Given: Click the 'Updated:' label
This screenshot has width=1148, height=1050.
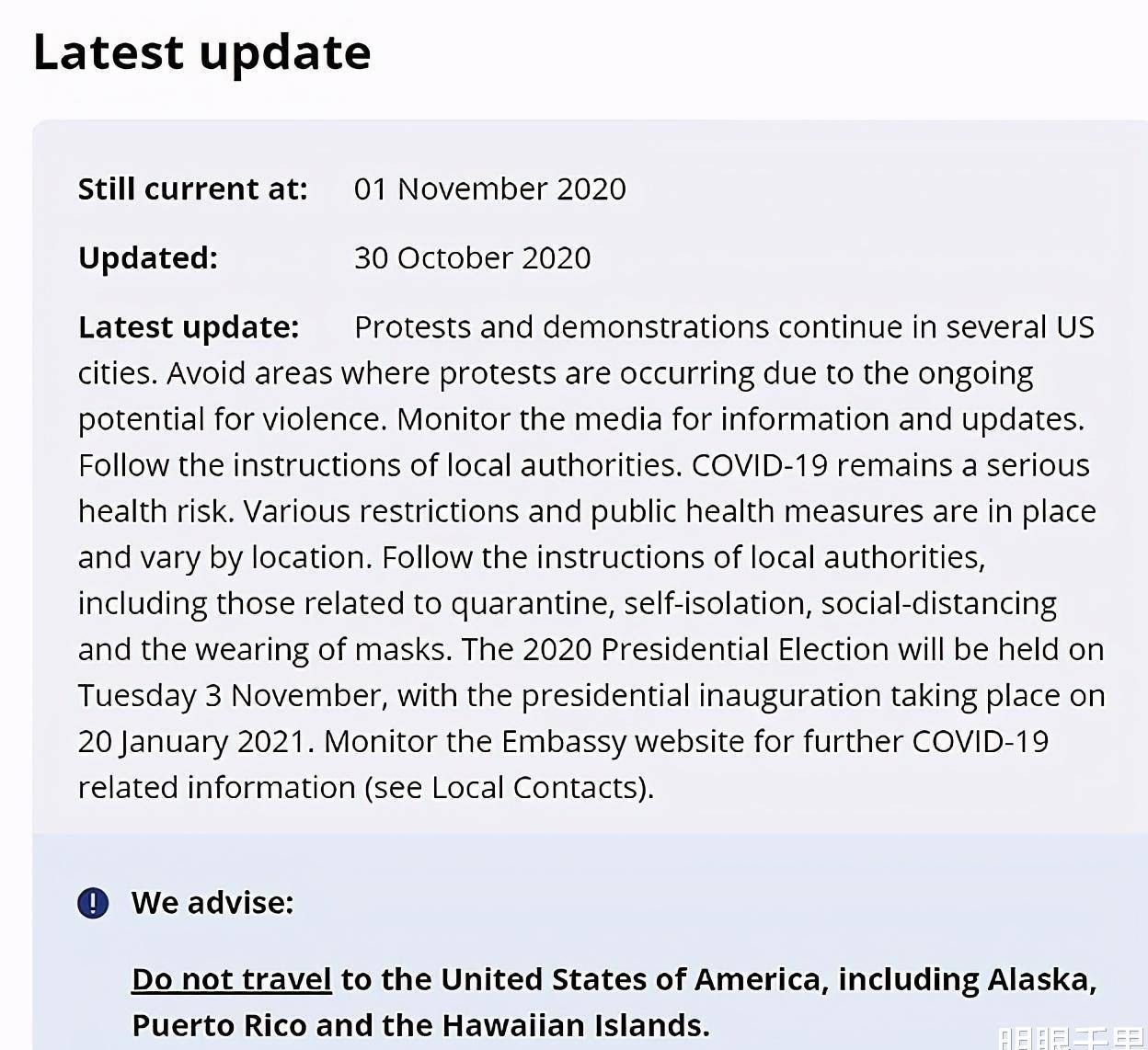Looking at the screenshot, I should 148,257.
